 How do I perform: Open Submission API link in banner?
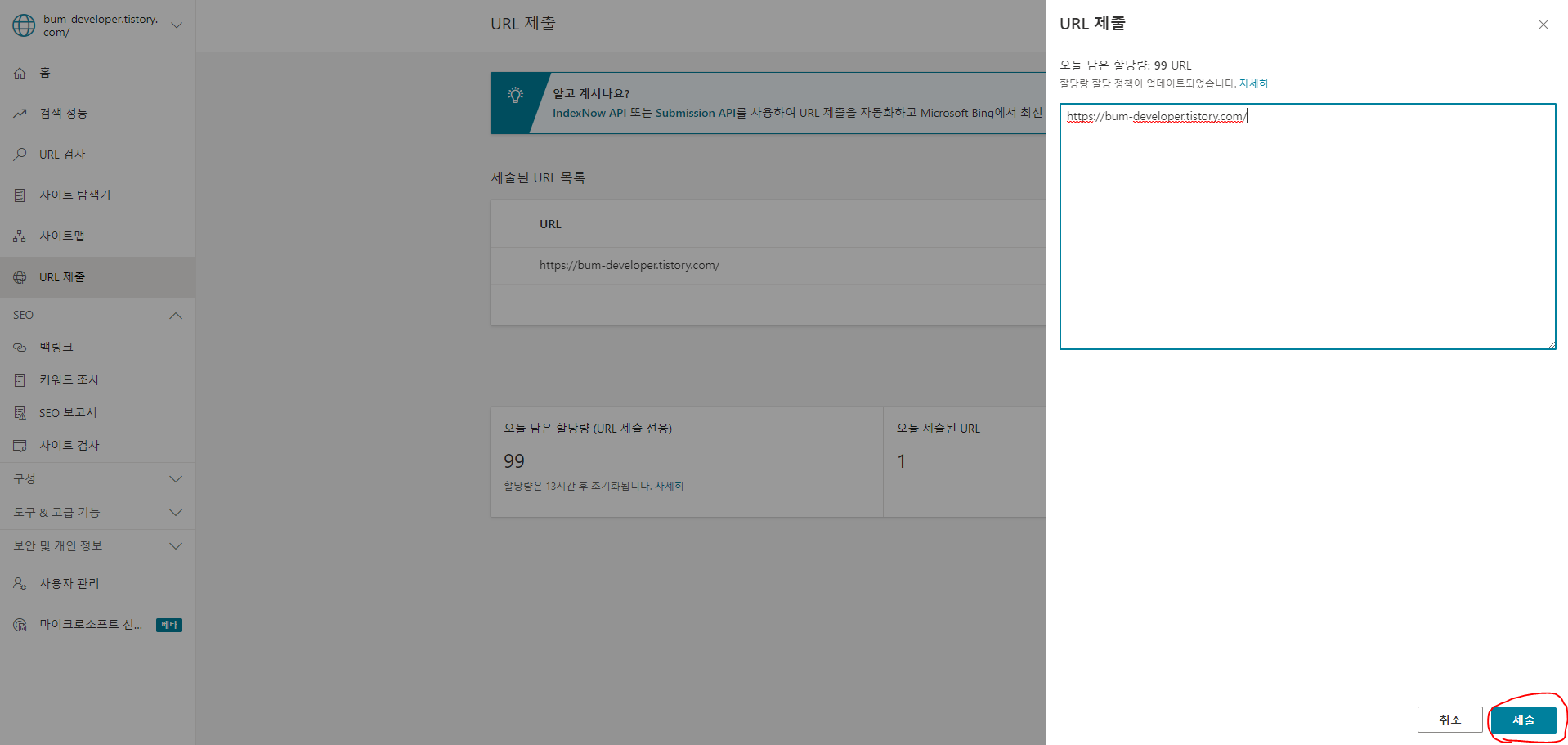[696, 113]
